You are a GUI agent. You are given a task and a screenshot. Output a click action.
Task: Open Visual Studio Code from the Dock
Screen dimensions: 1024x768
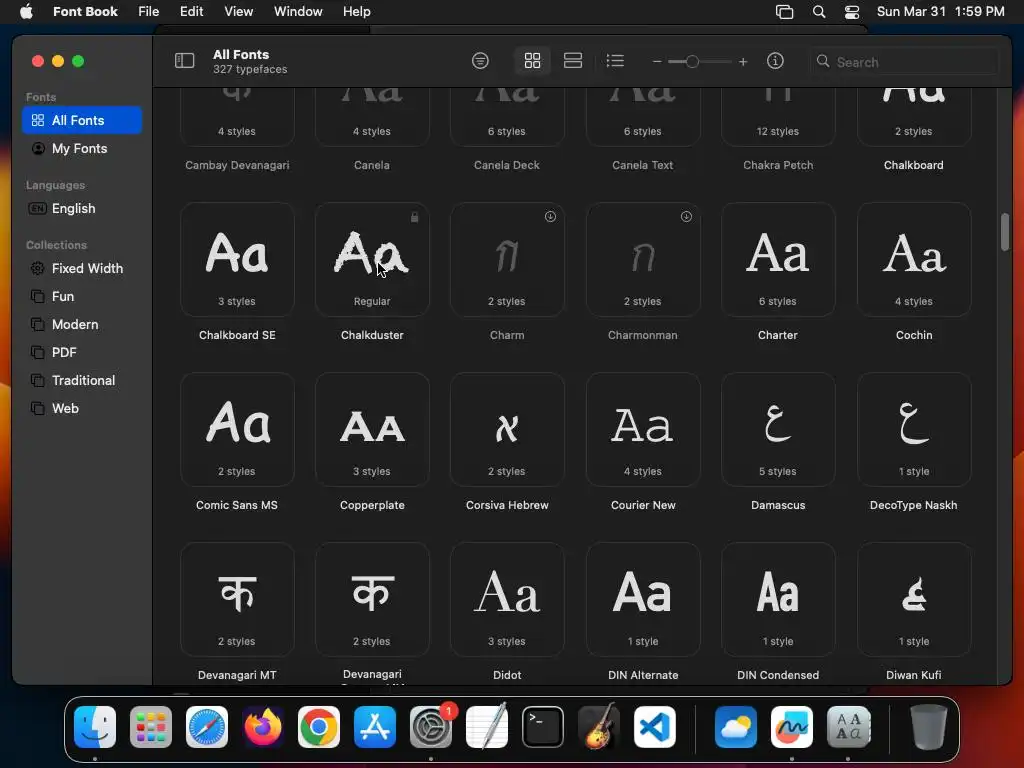click(x=655, y=727)
